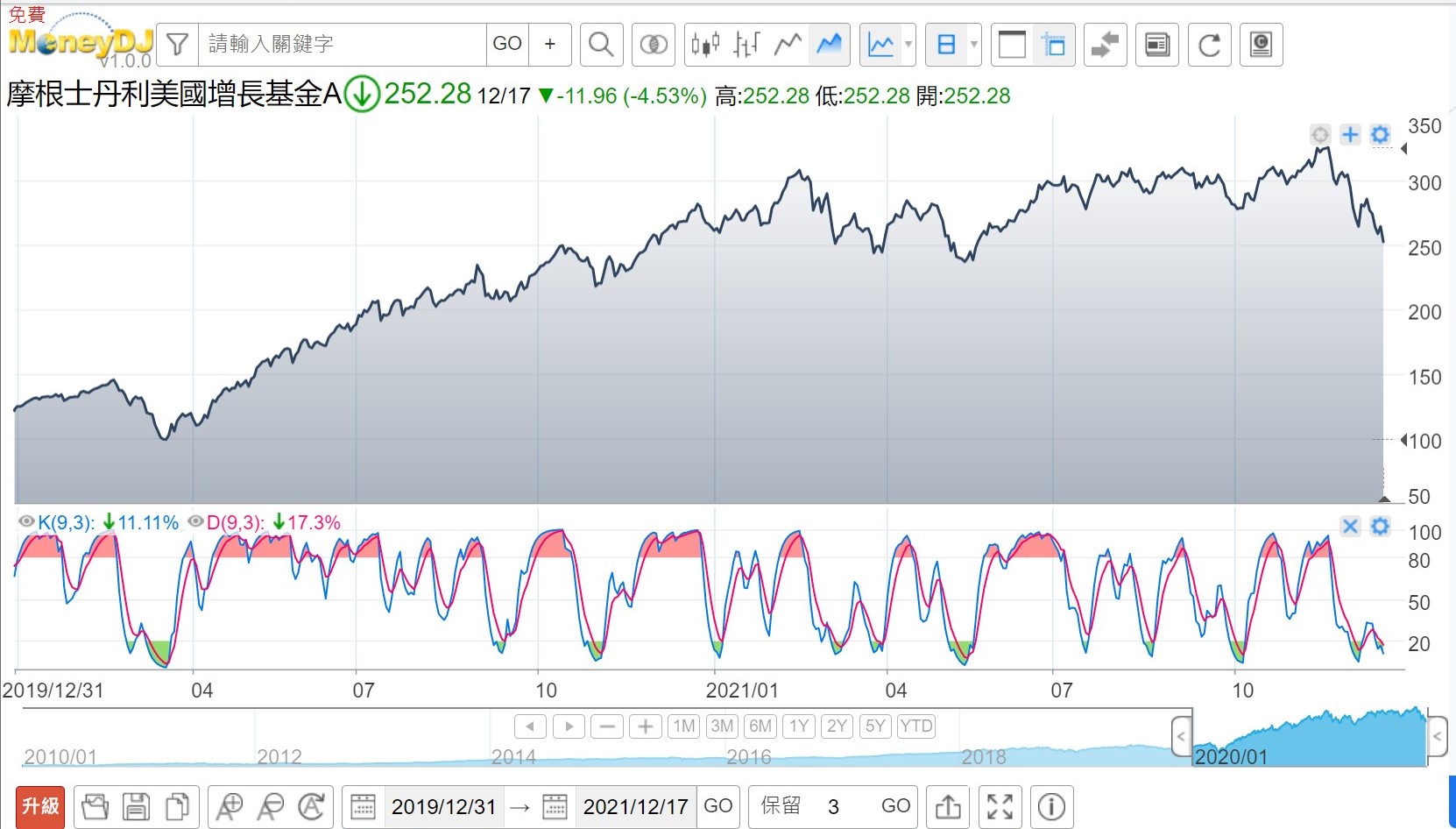This screenshot has width=1456, height=829.
Task: Click the red 升級 upgrade button
Action: [40, 806]
